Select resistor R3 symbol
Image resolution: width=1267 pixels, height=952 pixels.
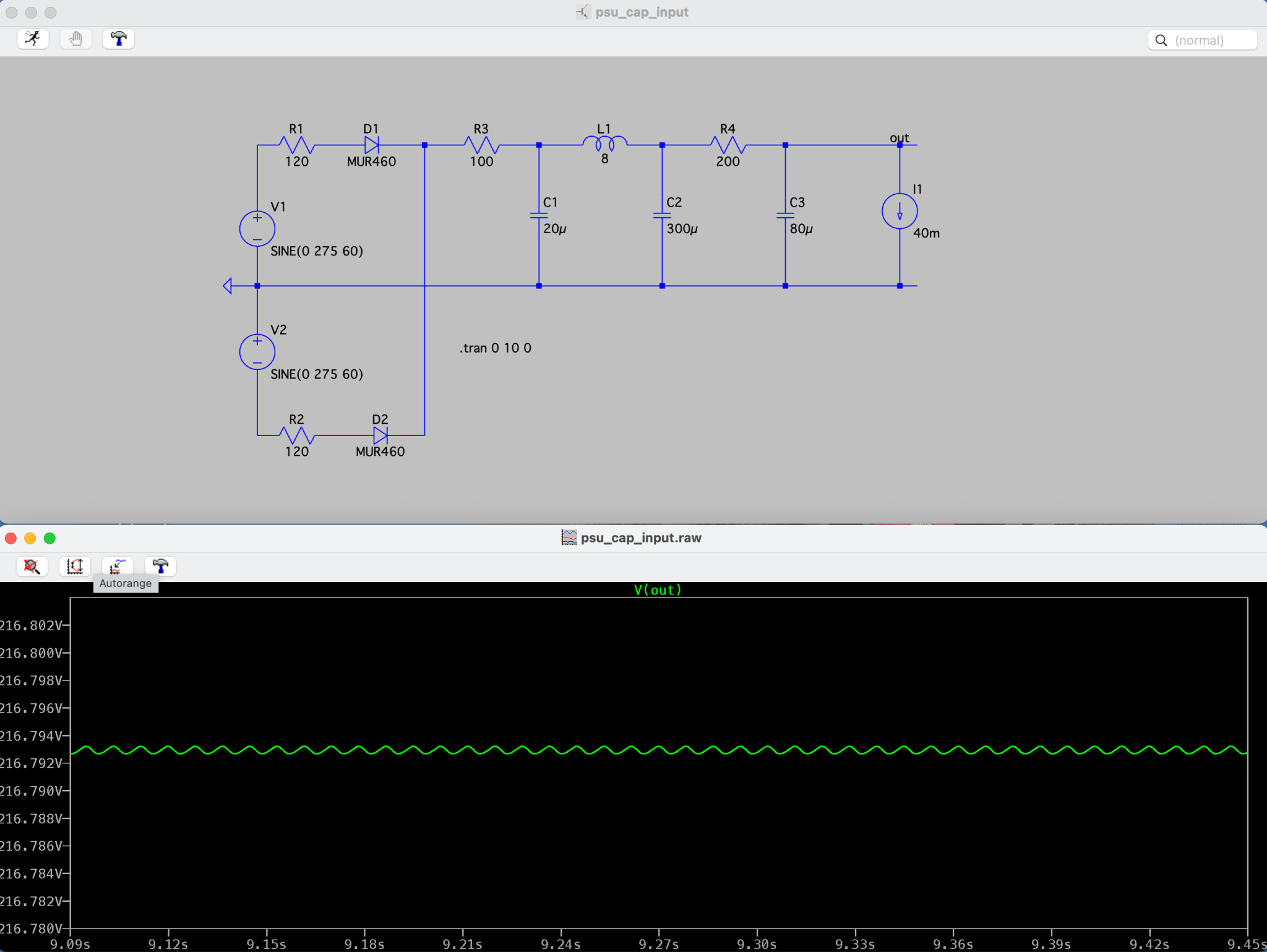pyautogui.click(x=481, y=145)
